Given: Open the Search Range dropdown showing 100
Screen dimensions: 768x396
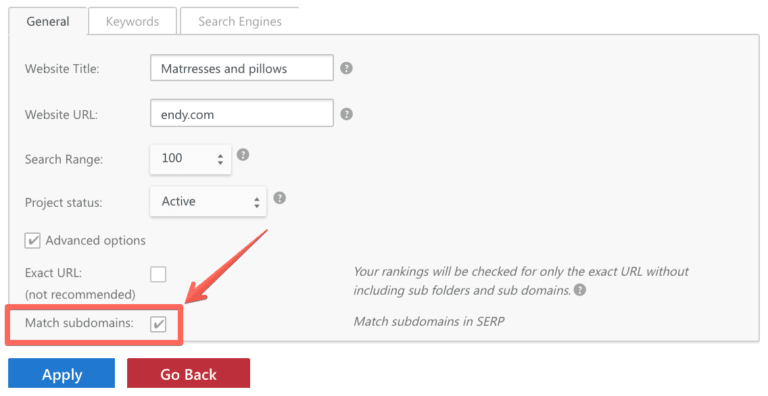Looking at the screenshot, I should [x=191, y=159].
